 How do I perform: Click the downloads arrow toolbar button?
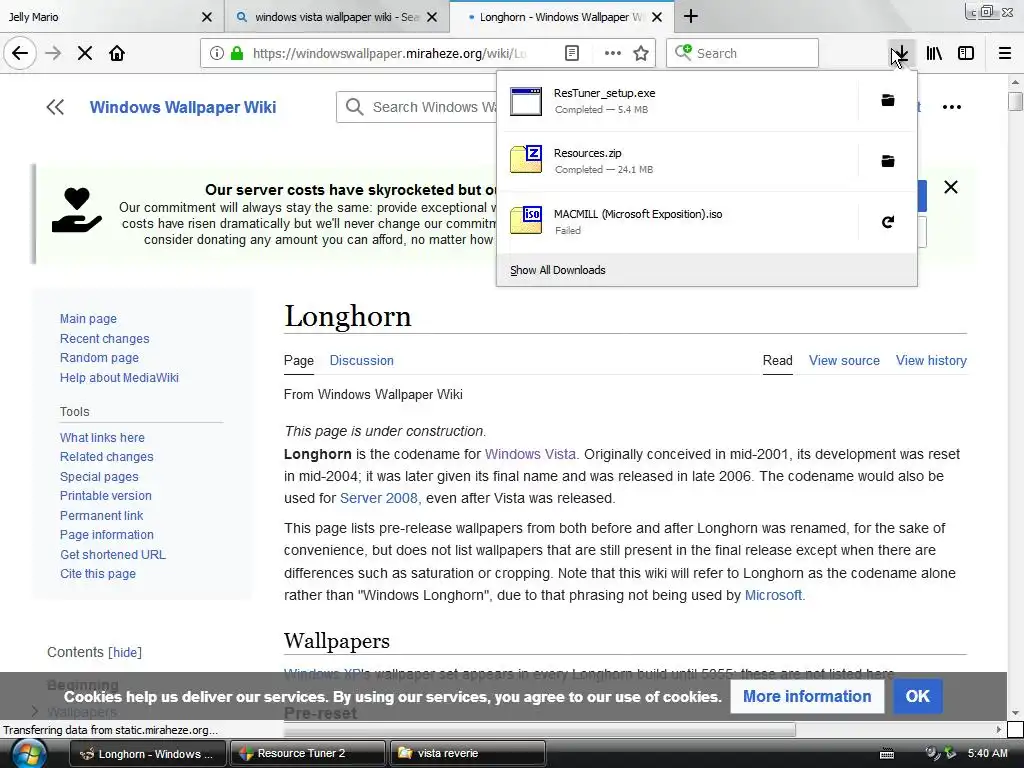[x=900, y=53]
